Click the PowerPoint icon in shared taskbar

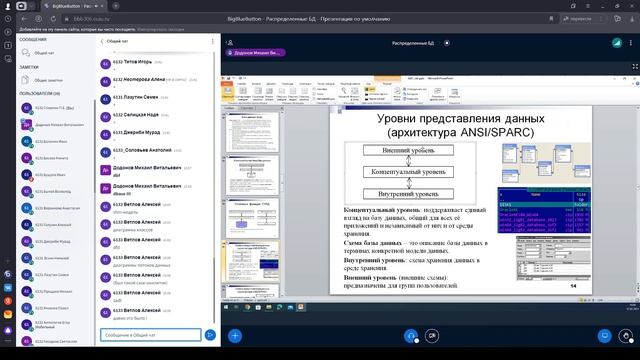click(301, 307)
